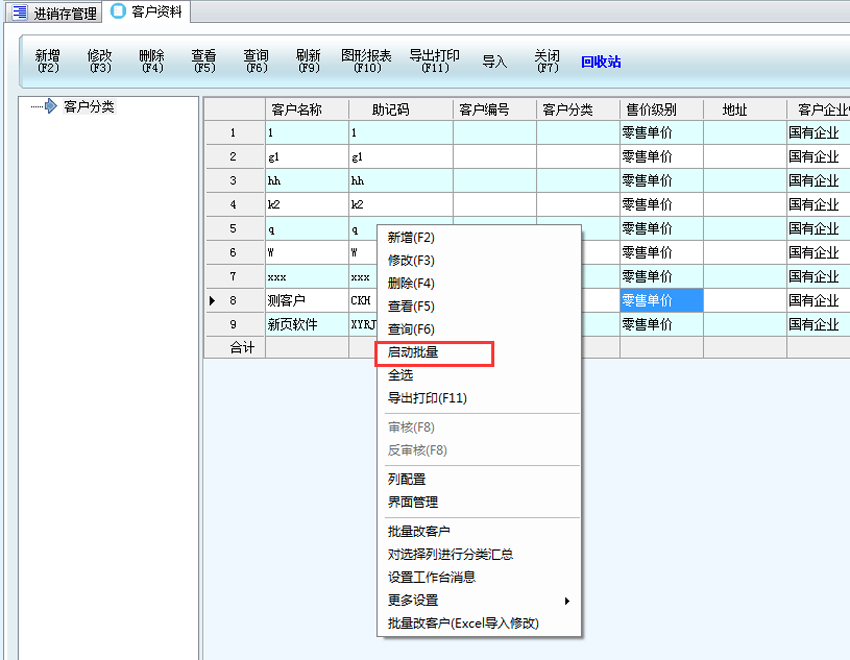Viewport: 850px width, 660px height.
Task: Click 批量改客户(Excel导入修改) menu entry
Action: [463, 623]
